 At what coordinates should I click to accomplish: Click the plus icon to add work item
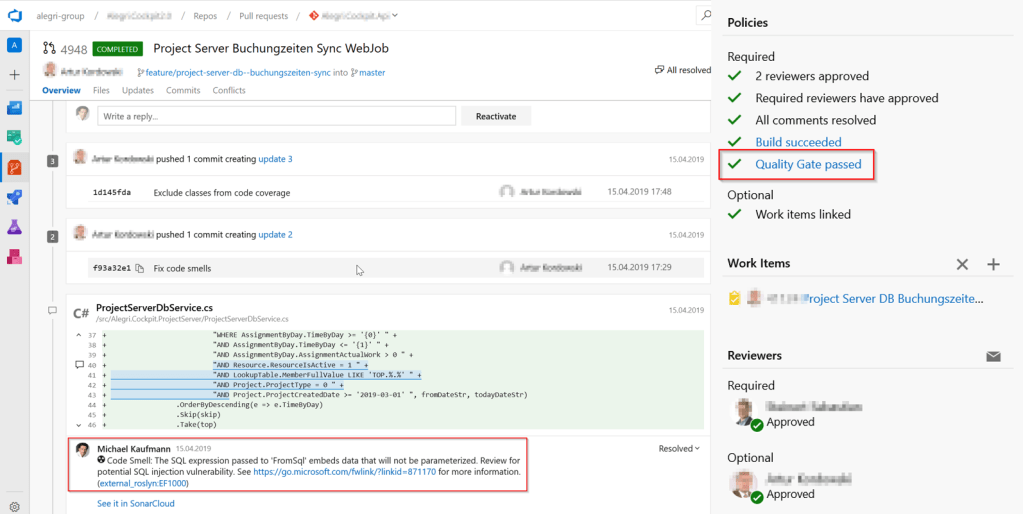[993, 264]
